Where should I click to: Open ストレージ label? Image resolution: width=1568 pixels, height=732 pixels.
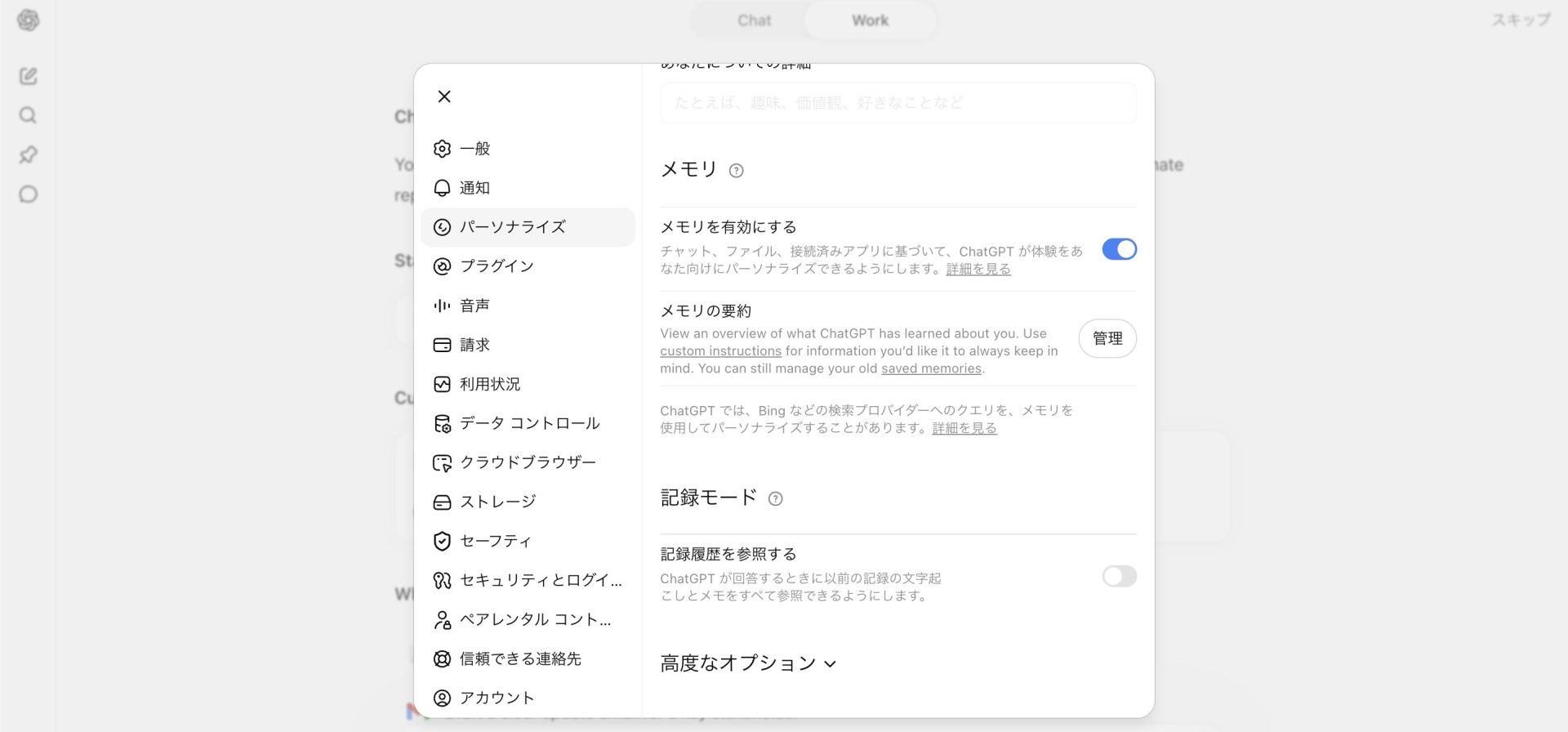point(498,502)
